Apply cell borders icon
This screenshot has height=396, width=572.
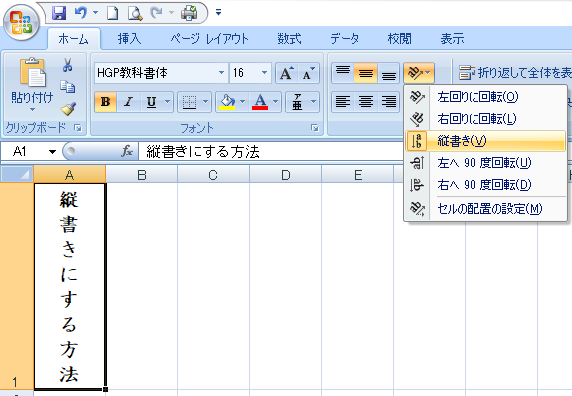pyautogui.click(x=190, y=102)
